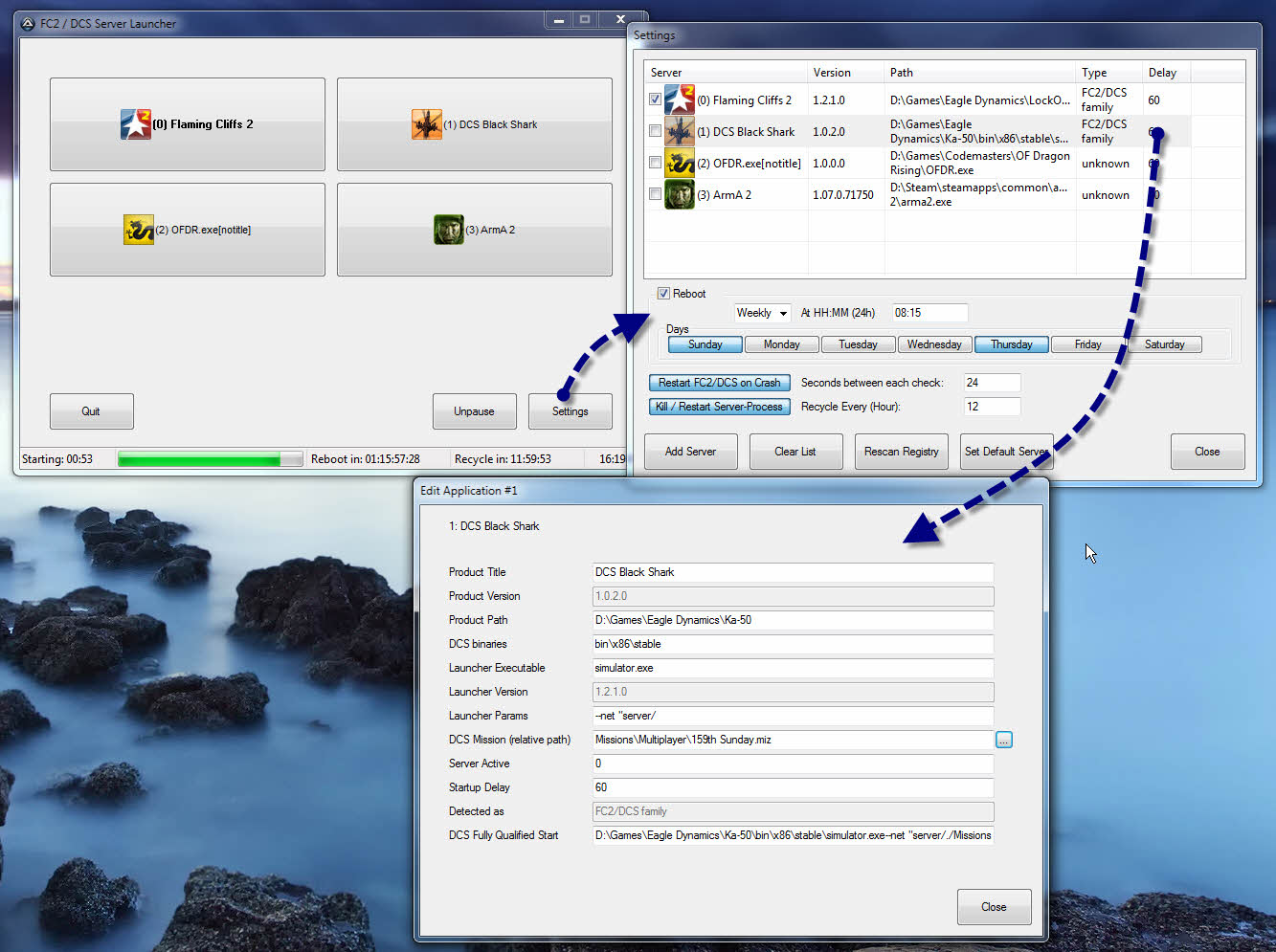Click the Unpause button
Viewport: 1276px width, 952px height.
point(475,411)
